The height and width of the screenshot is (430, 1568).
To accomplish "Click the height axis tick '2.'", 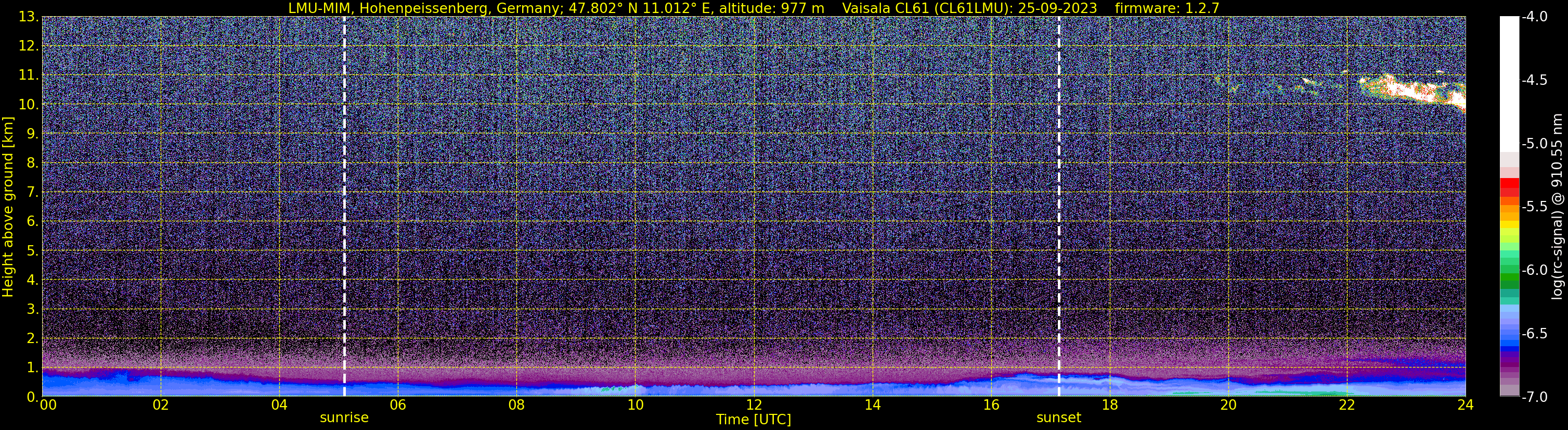I will click(x=33, y=339).
